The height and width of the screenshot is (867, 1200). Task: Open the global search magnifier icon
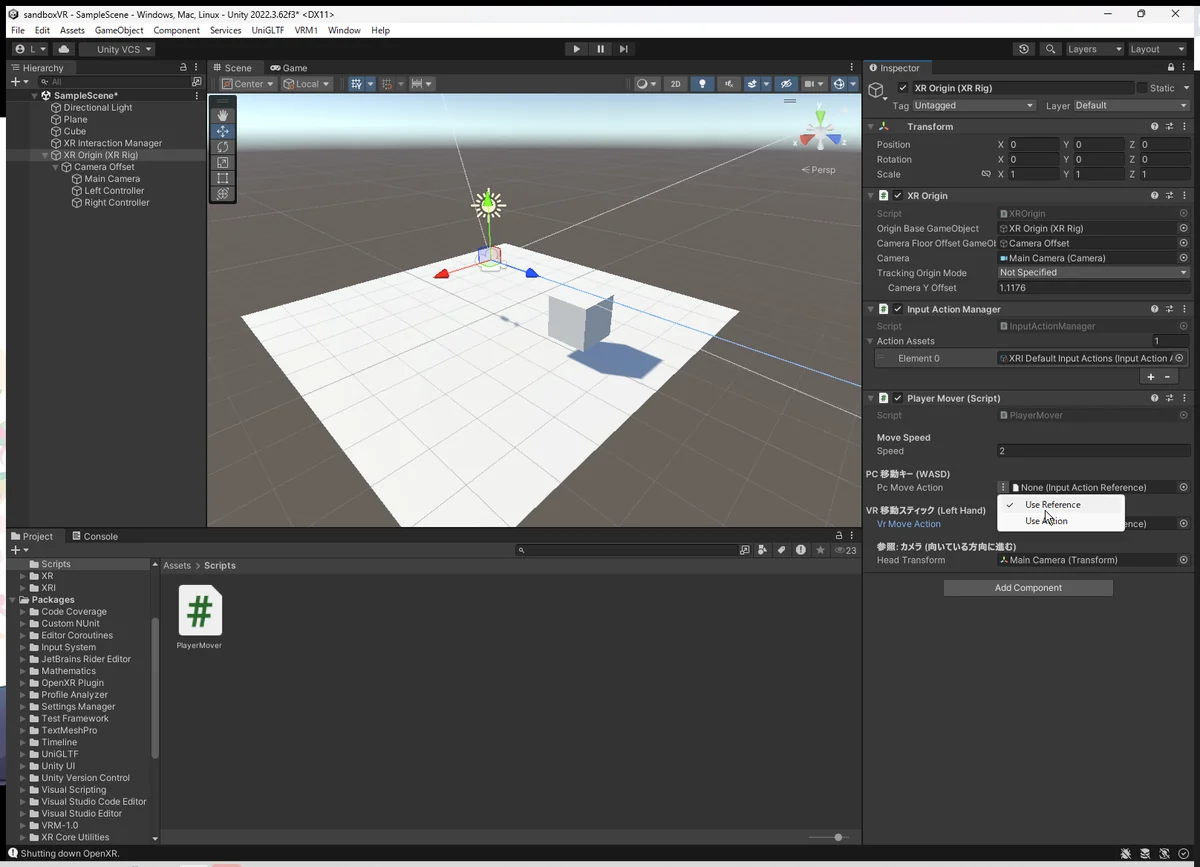tap(1049, 49)
